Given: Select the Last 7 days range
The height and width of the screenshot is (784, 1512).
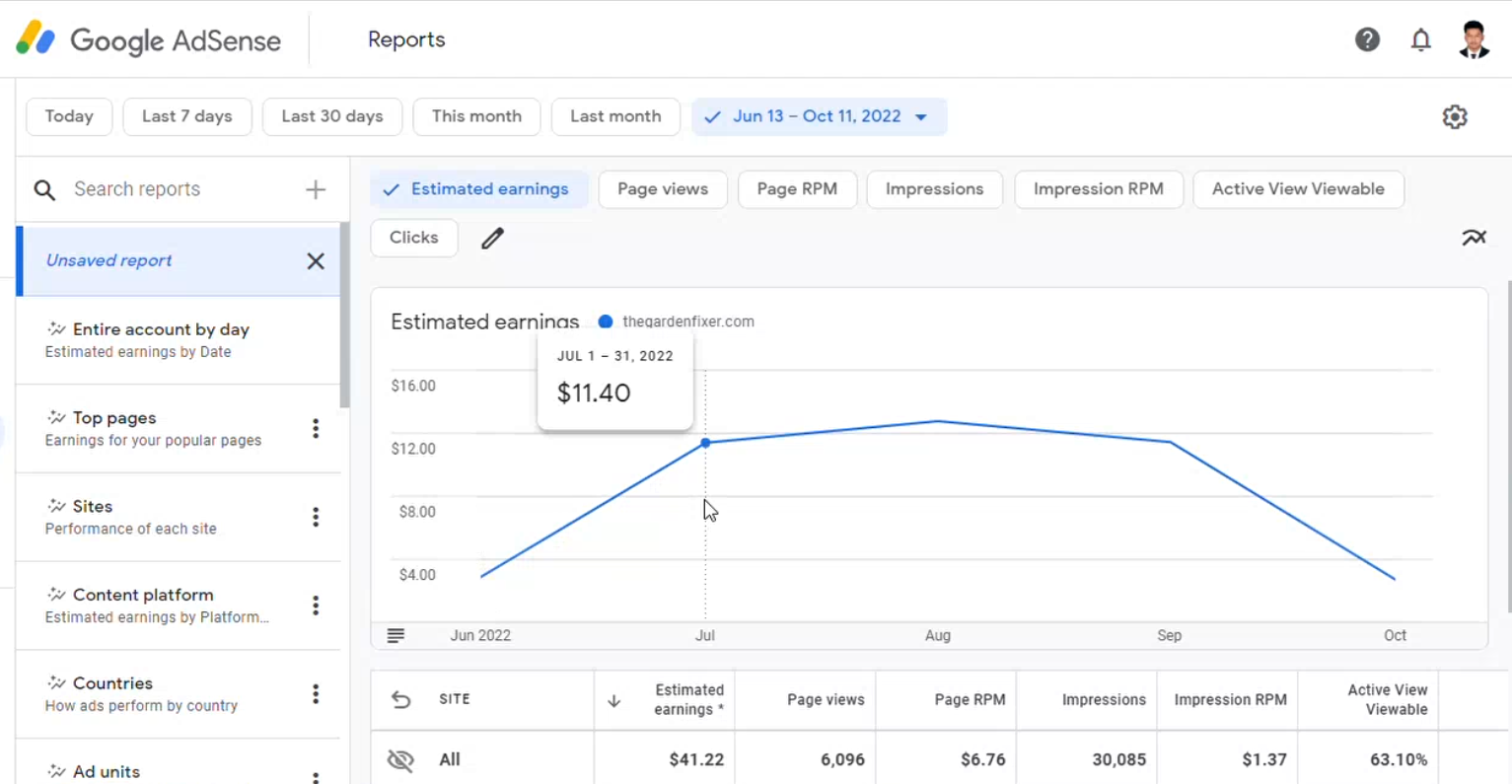Looking at the screenshot, I should point(187,116).
